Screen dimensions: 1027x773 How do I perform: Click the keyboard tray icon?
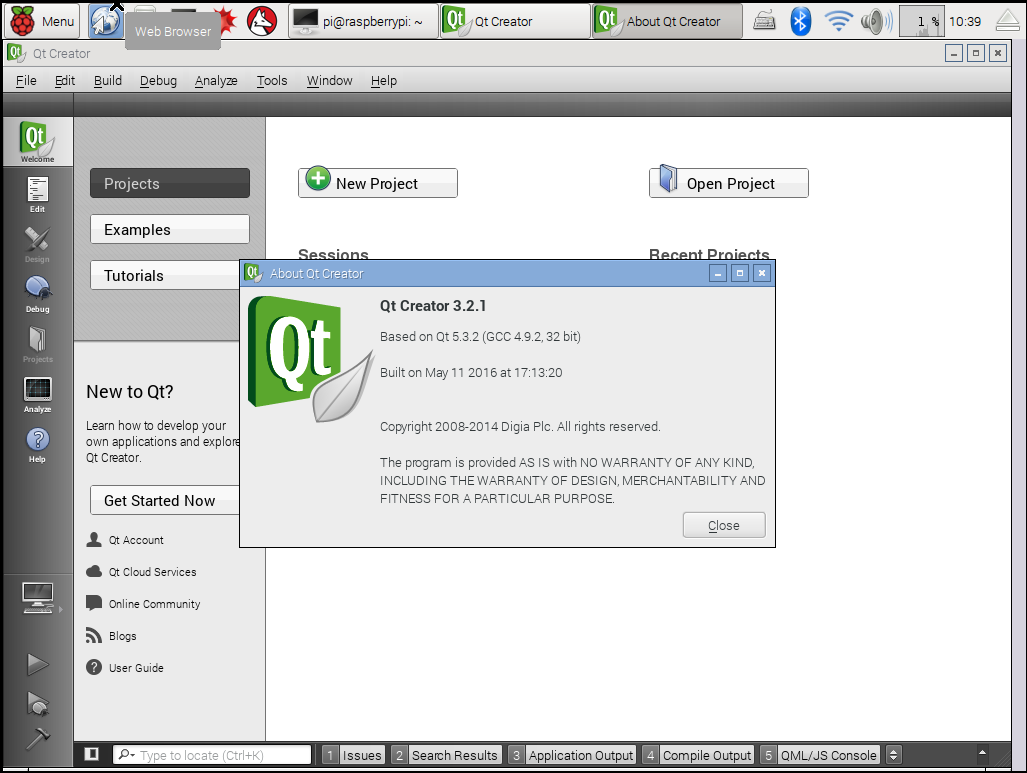pos(764,21)
